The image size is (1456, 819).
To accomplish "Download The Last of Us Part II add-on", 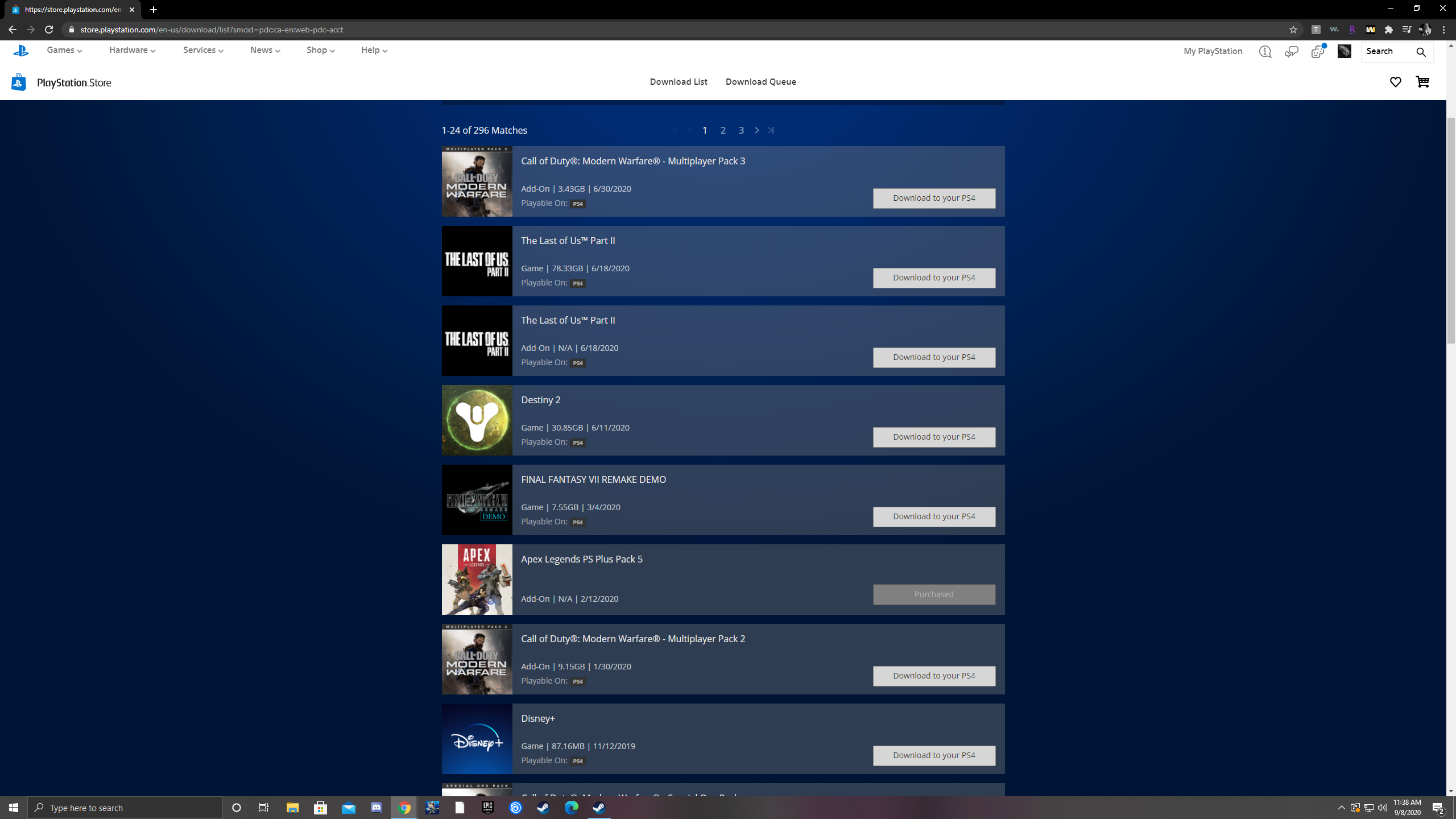I will click(x=934, y=357).
